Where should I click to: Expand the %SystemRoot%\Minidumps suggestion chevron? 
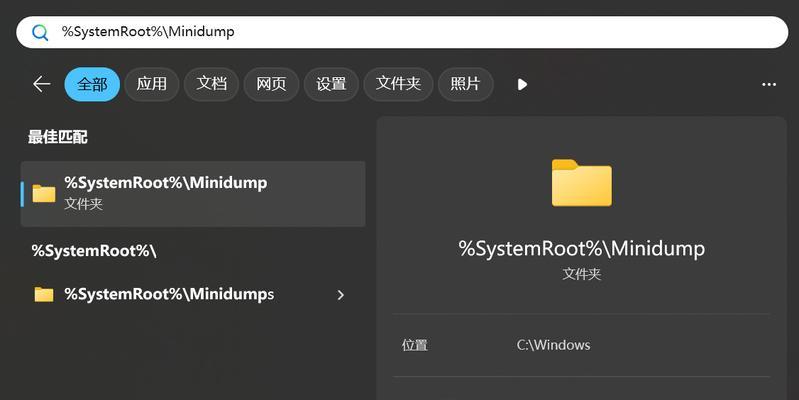coord(341,295)
